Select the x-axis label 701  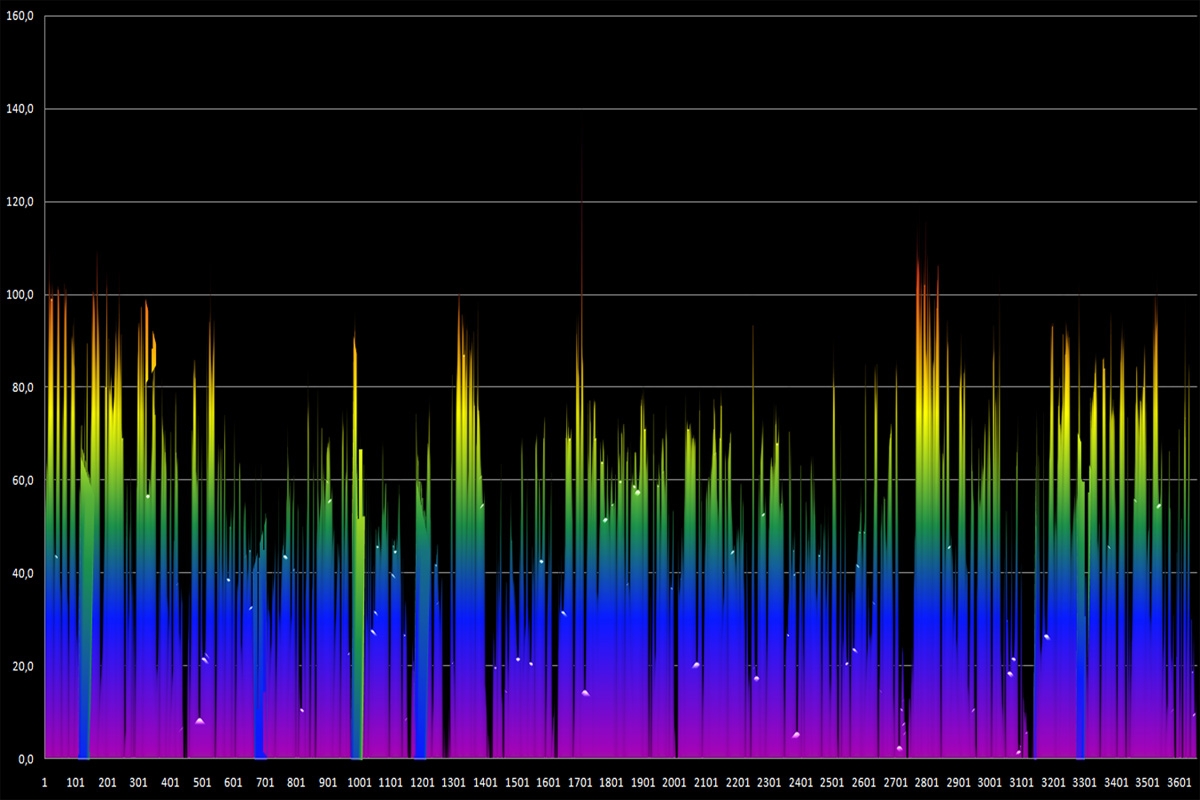[265, 783]
